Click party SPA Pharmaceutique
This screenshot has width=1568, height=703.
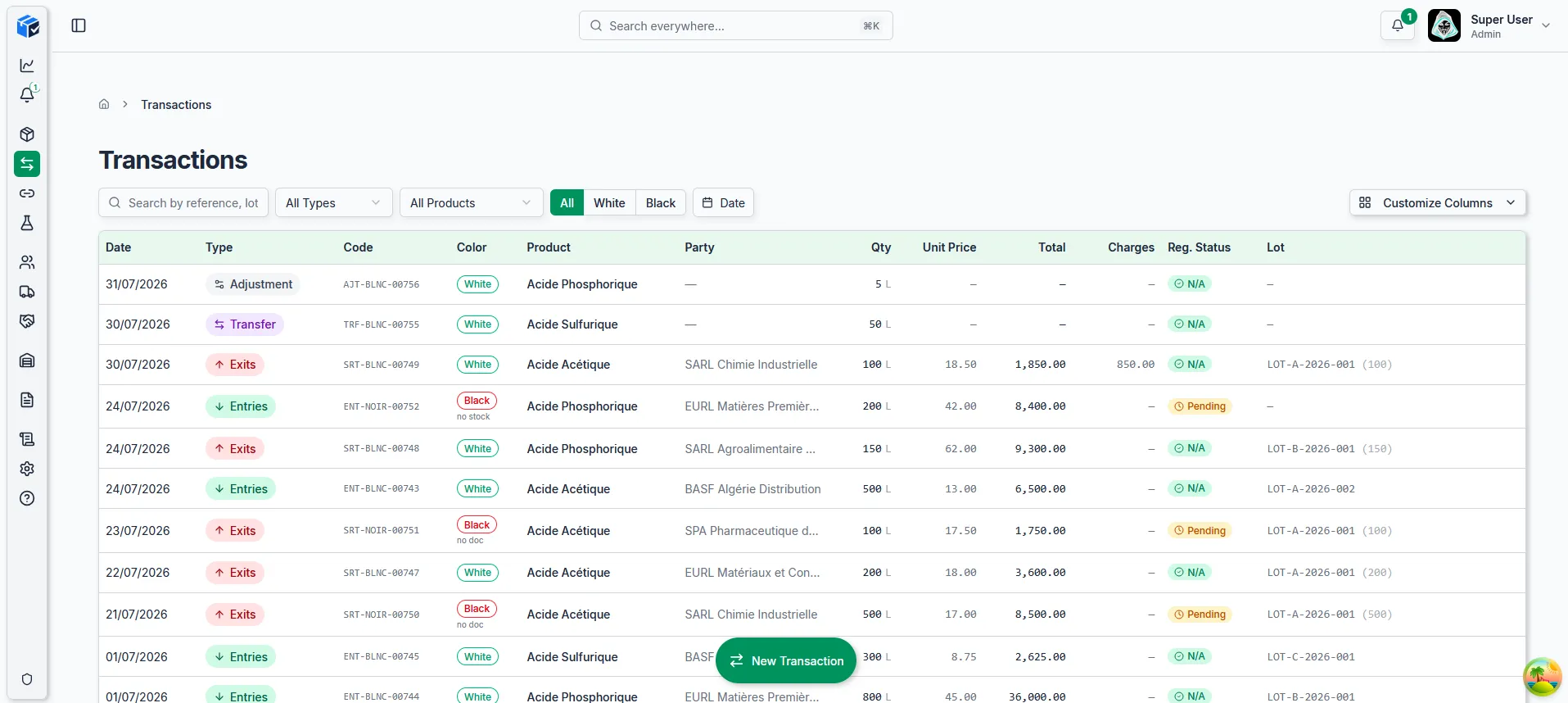(752, 531)
